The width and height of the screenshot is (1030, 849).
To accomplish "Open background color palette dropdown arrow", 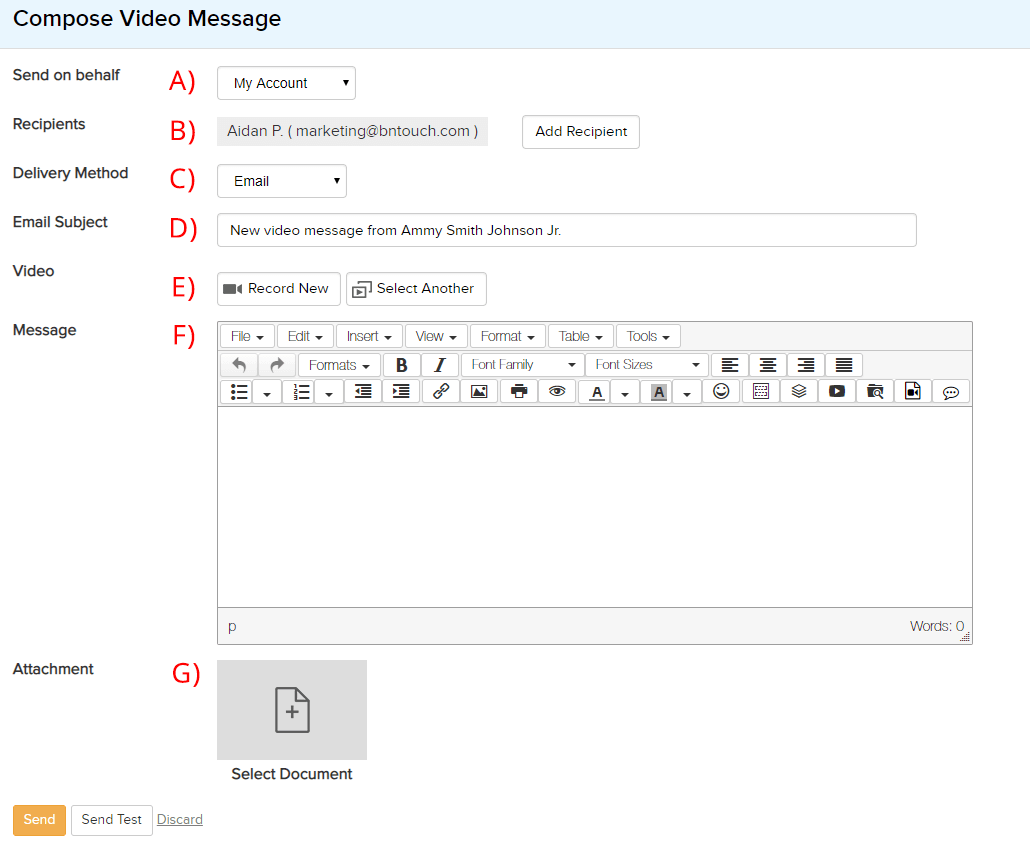I will click(x=686, y=392).
